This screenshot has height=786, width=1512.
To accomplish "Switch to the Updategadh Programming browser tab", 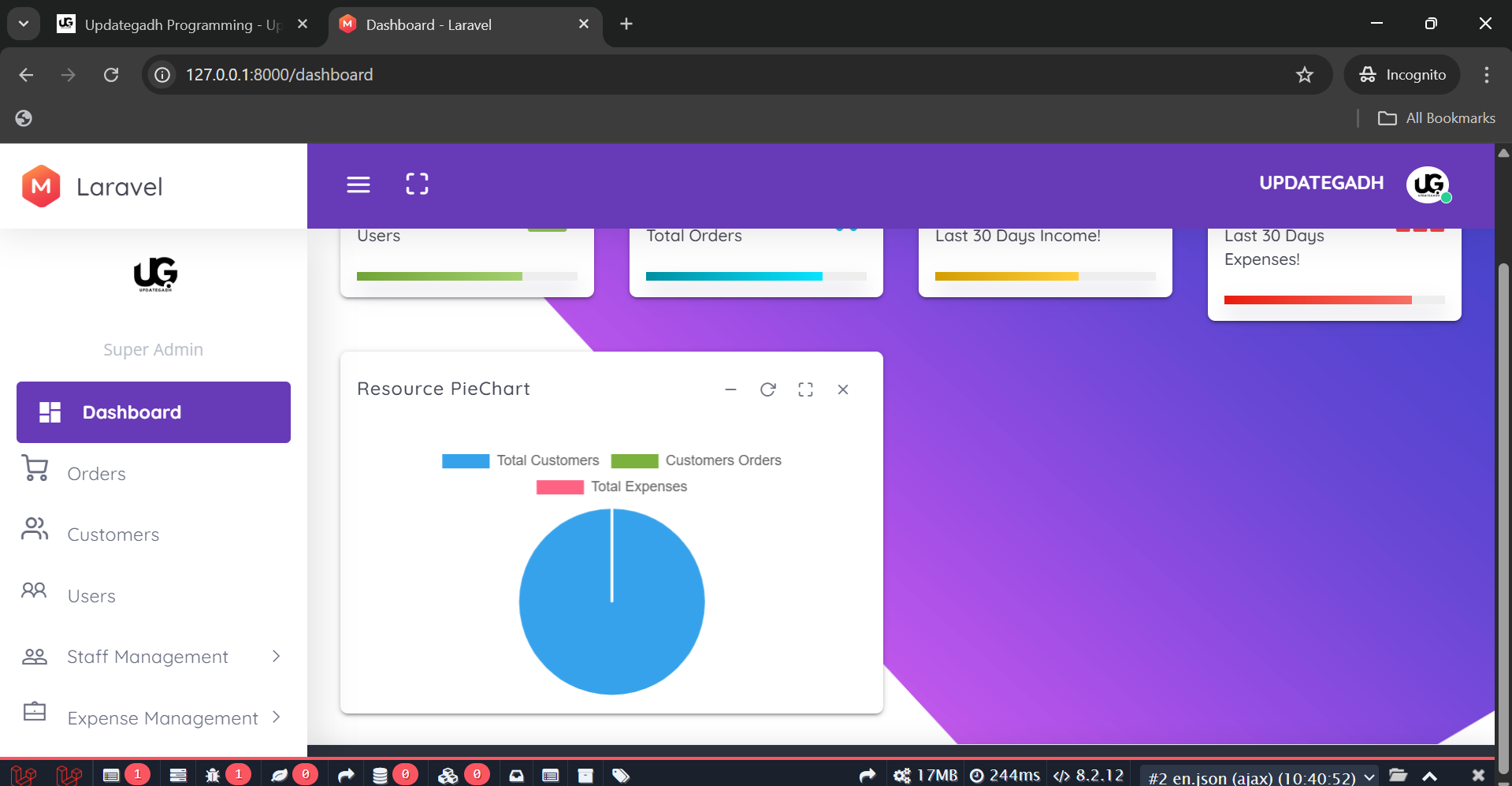I will 182,24.
